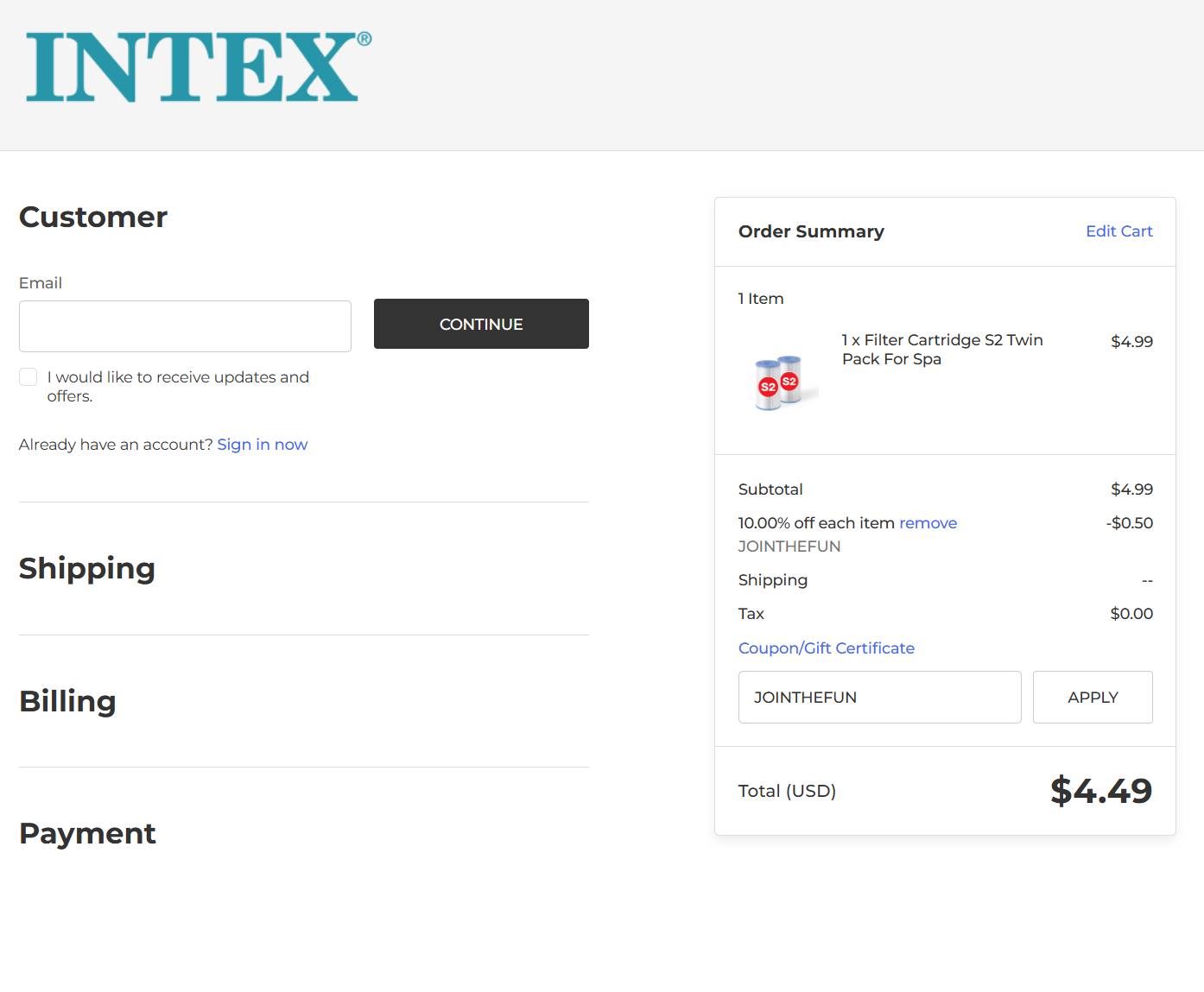The height and width of the screenshot is (992, 1204).
Task: Click the 1 Item label
Action: [x=760, y=298]
